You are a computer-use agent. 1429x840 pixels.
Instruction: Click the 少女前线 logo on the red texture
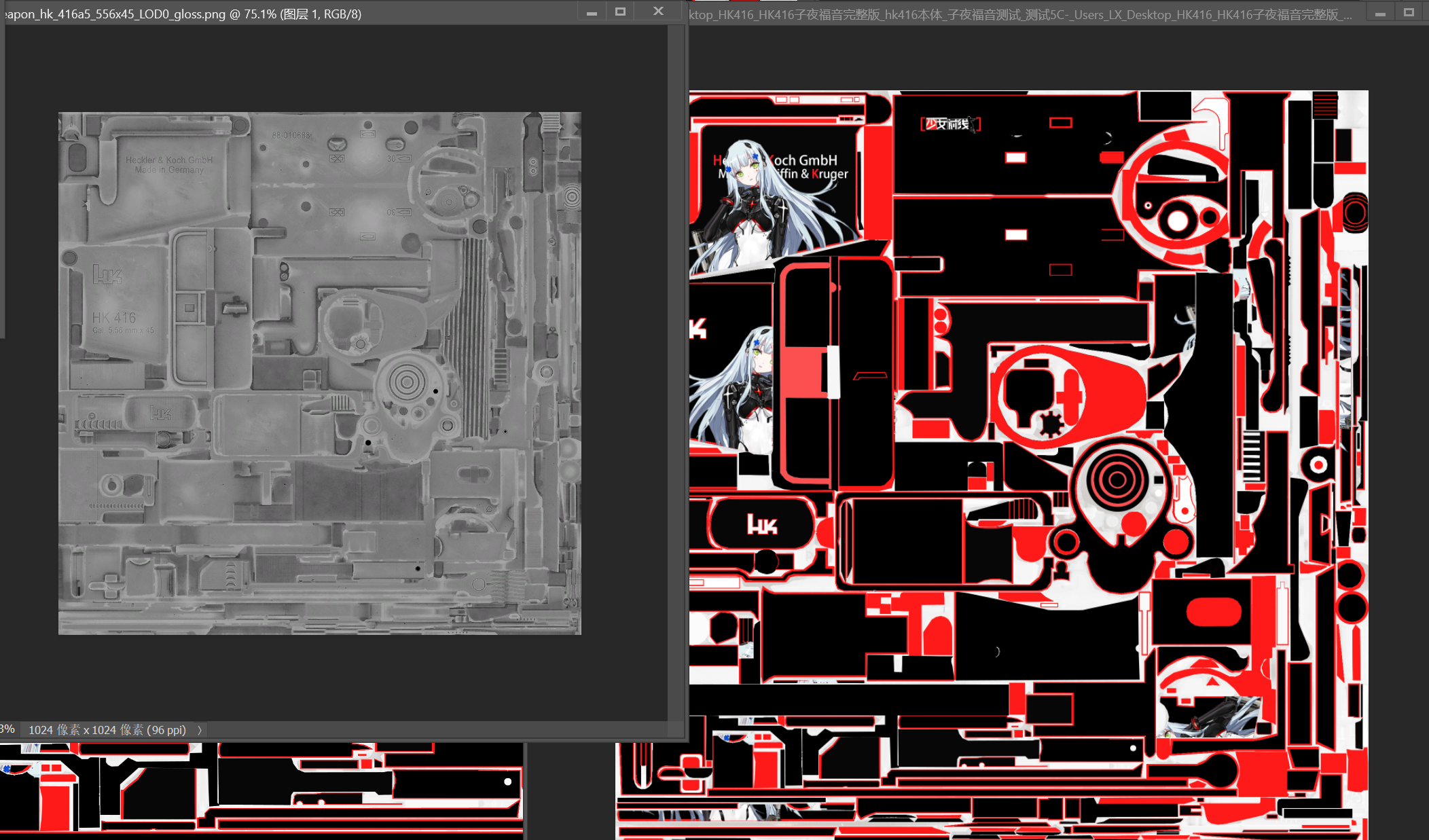[x=950, y=124]
